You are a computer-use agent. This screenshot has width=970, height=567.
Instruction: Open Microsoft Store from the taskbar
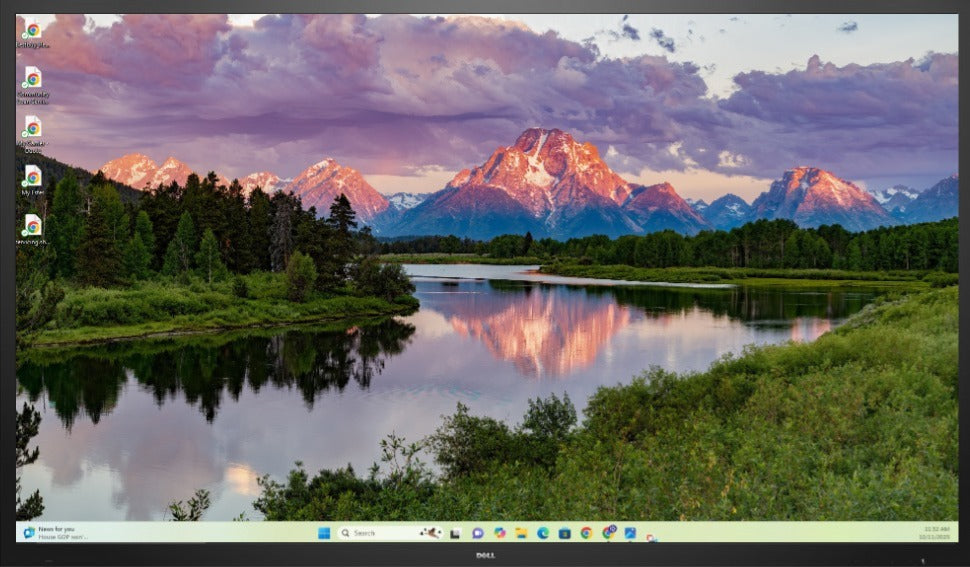click(x=565, y=533)
